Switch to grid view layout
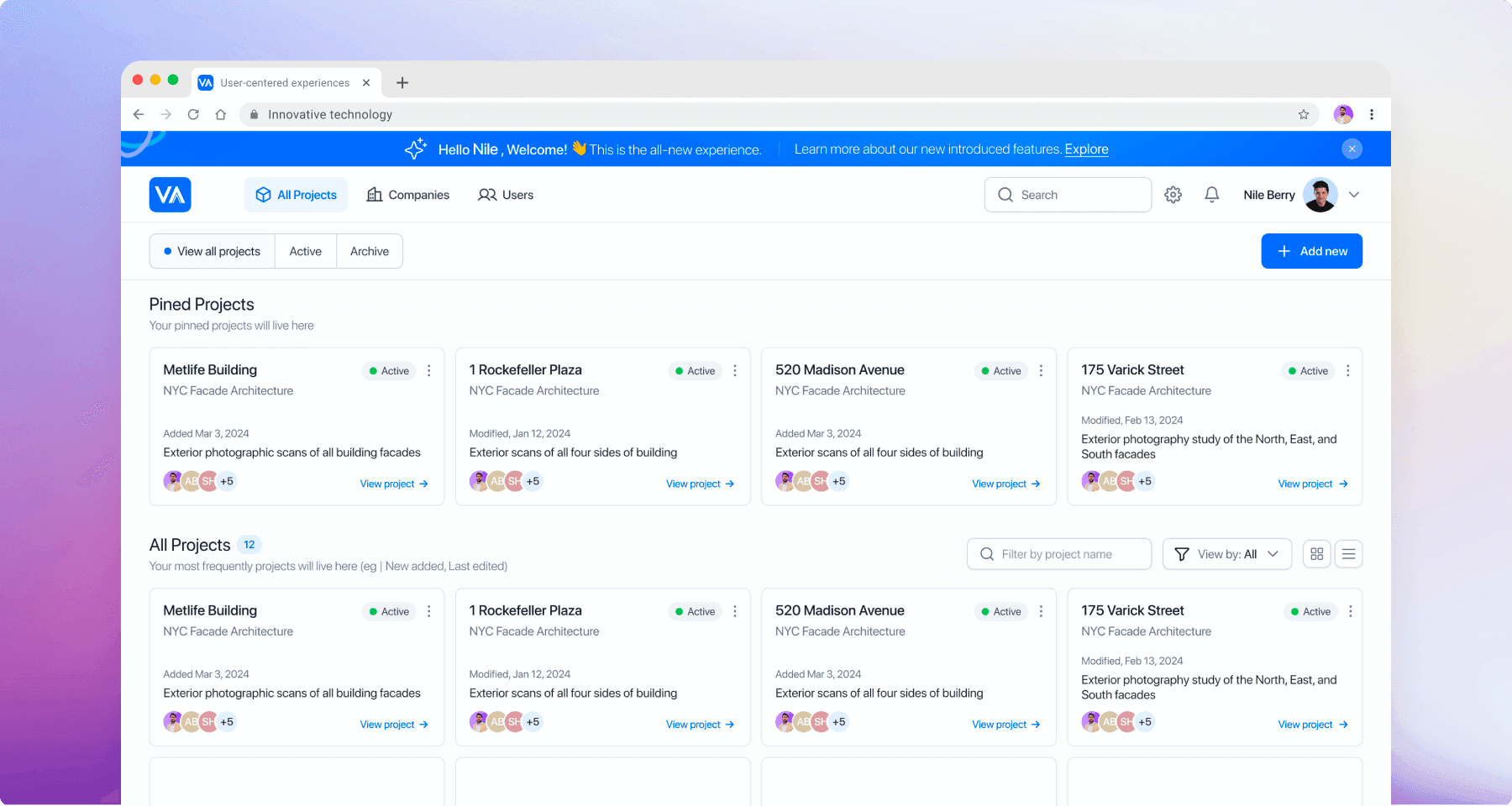Image resolution: width=1512 pixels, height=806 pixels. click(1317, 554)
